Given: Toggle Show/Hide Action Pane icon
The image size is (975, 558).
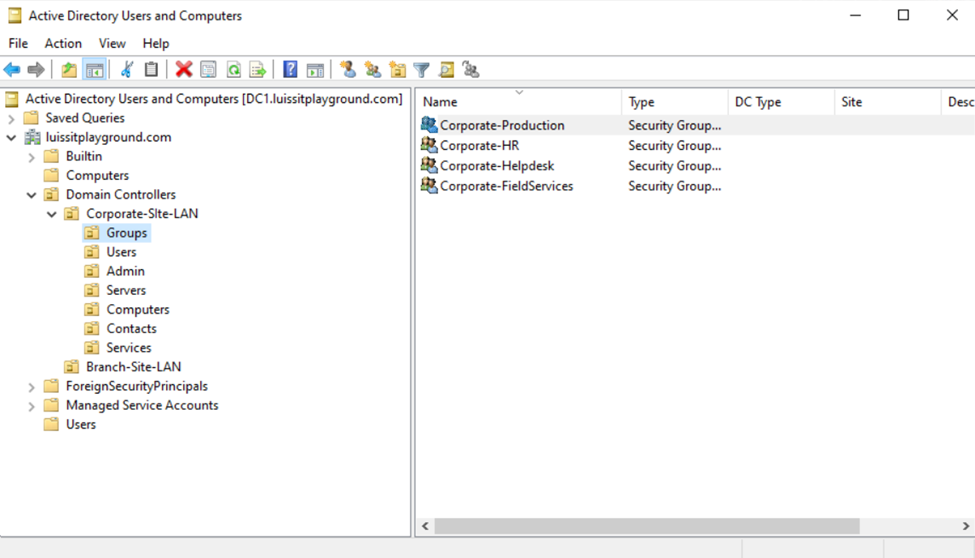Looking at the screenshot, I should [x=315, y=70].
